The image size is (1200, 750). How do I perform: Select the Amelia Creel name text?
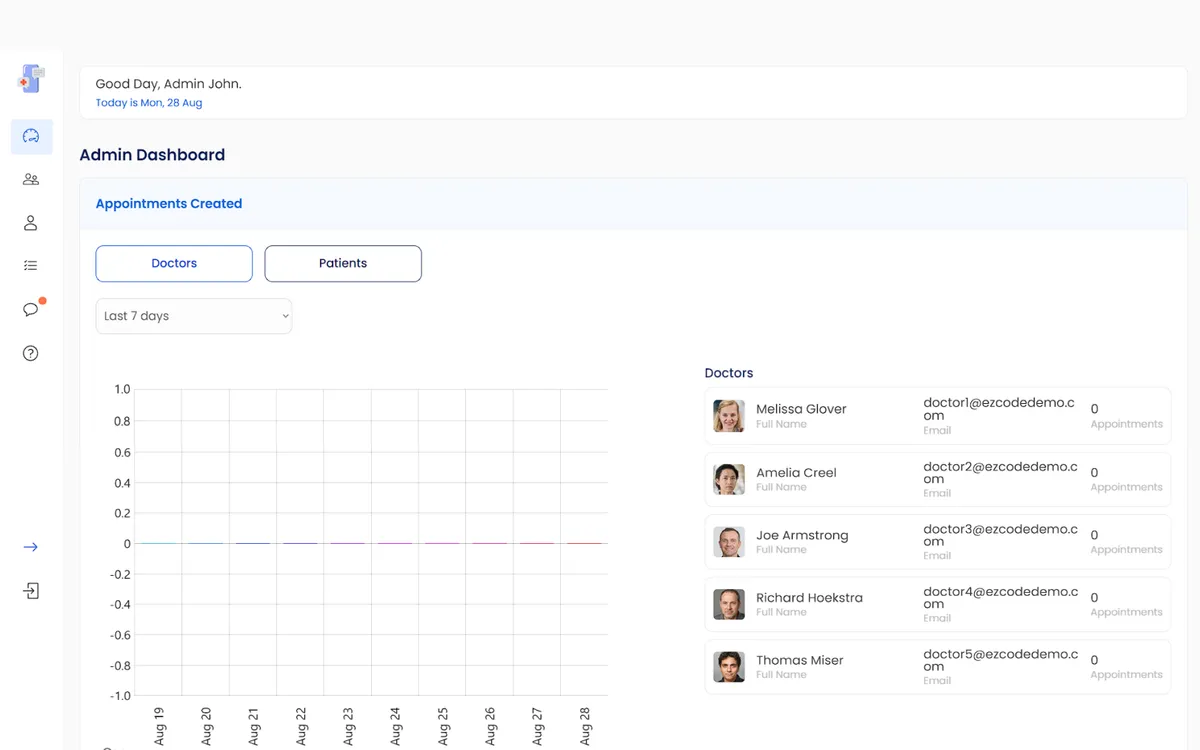click(x=796, y=472)
